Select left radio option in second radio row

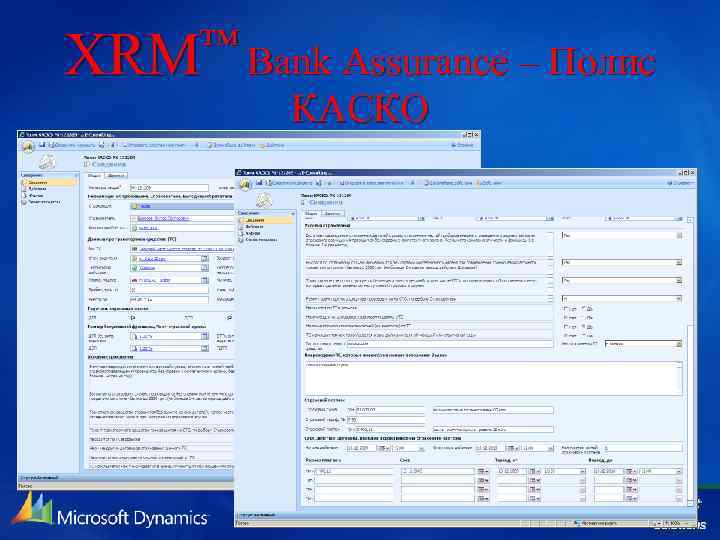pos(566,317)
